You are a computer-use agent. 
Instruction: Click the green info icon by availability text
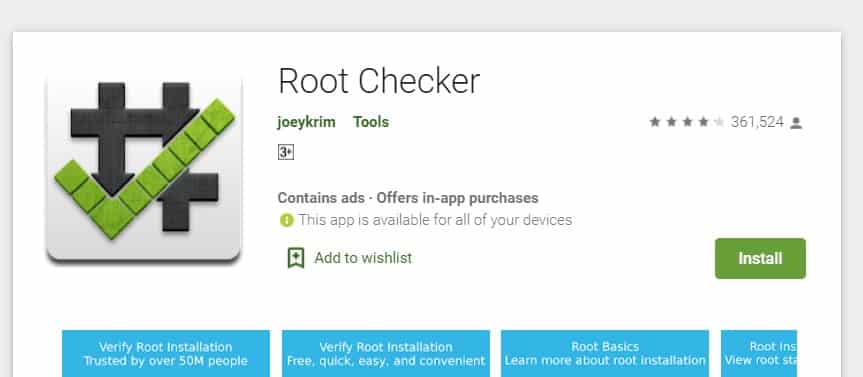point(286,220)
